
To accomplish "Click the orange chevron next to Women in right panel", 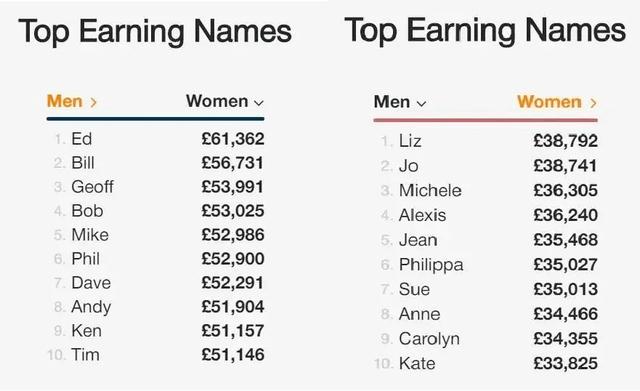I will pyautogui.click(x=593, y=103).
